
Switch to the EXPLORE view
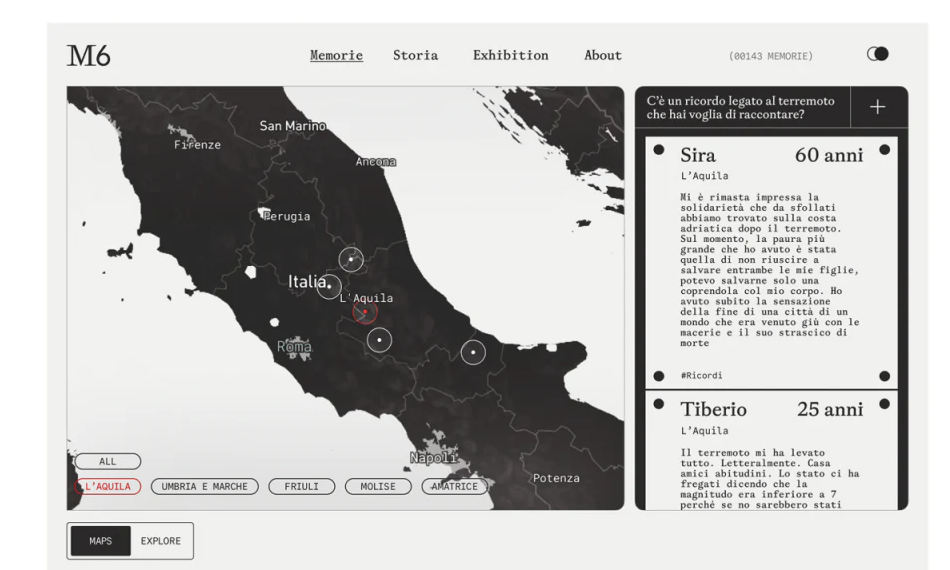tap(161, 541)
